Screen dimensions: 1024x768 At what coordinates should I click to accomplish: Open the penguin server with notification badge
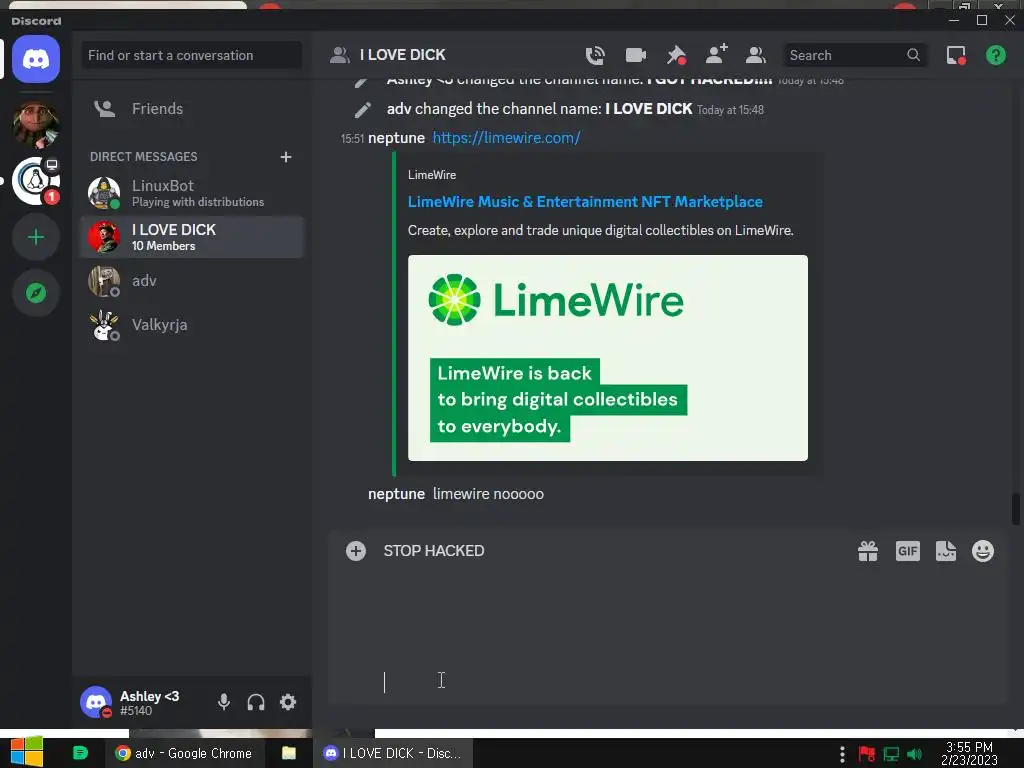36,181
